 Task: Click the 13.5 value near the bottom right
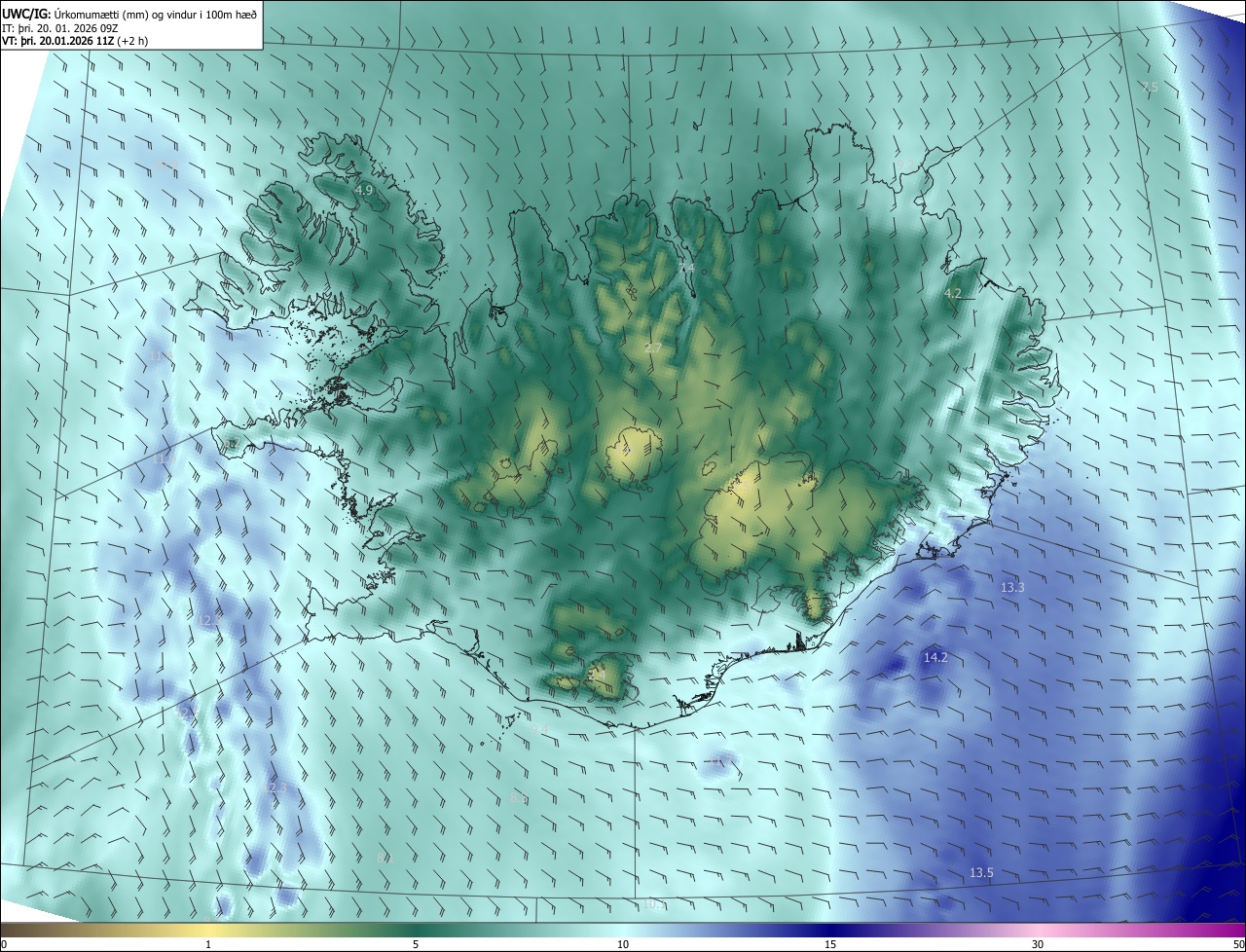981,872
